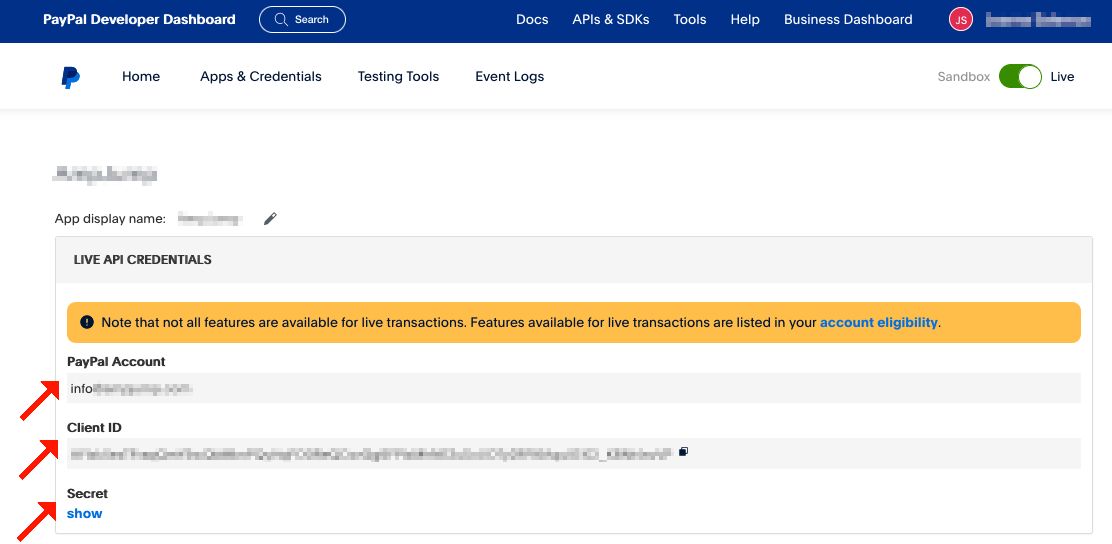Screen dimensions: 1112x544
Task: Open the account eligibility link
Action: click(x=879, y=323)
